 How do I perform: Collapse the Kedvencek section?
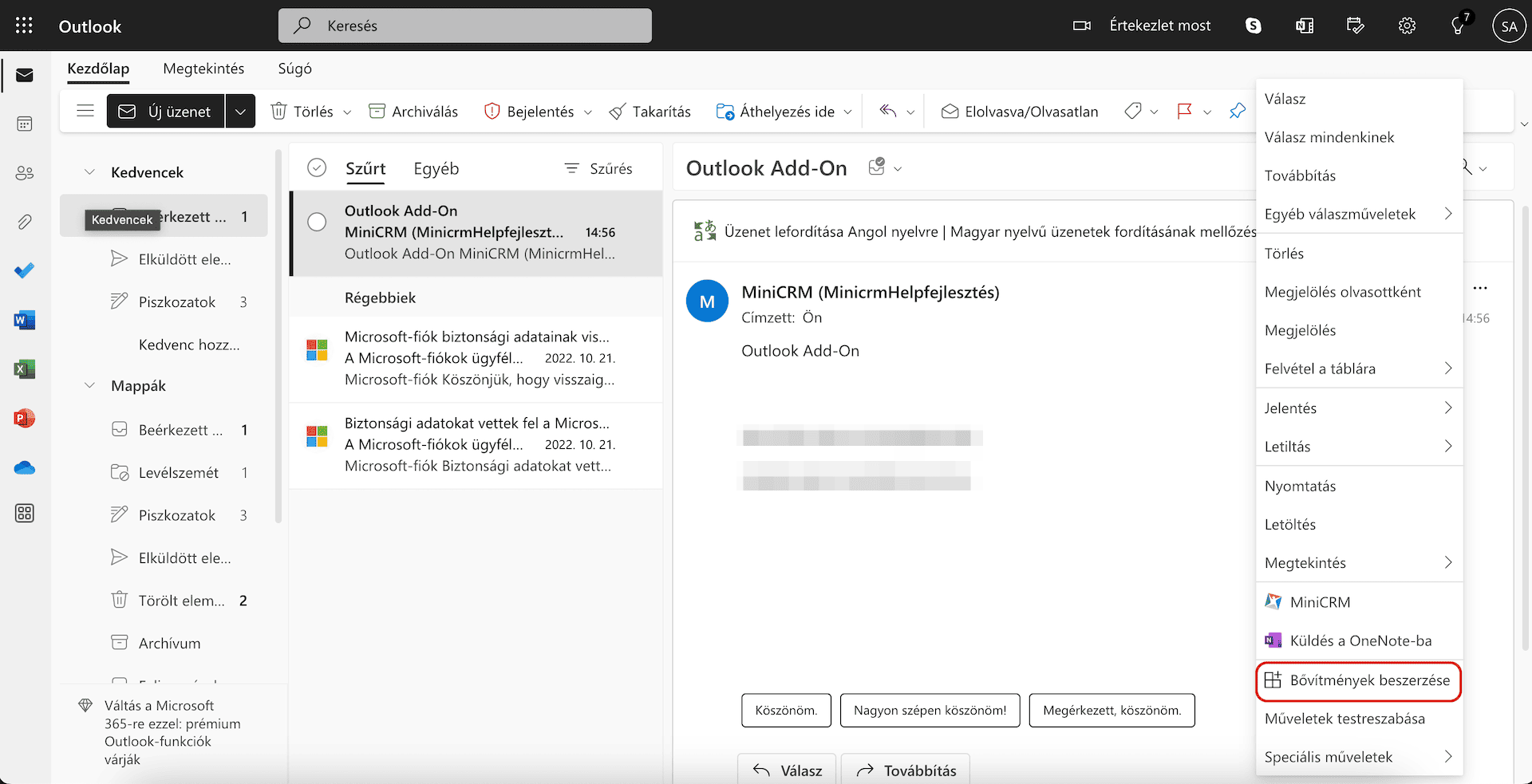(89, 171)
